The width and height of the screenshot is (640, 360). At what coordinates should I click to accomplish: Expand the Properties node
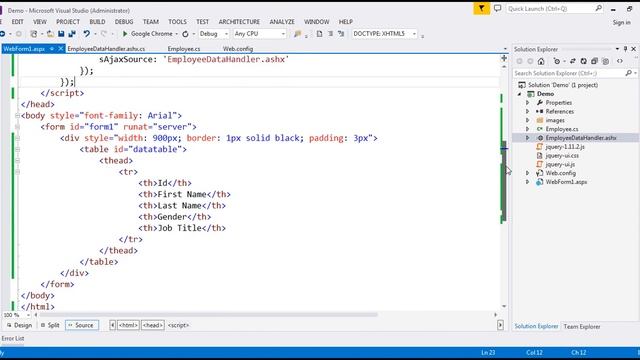pyautogui.click(x=527, y=102)
